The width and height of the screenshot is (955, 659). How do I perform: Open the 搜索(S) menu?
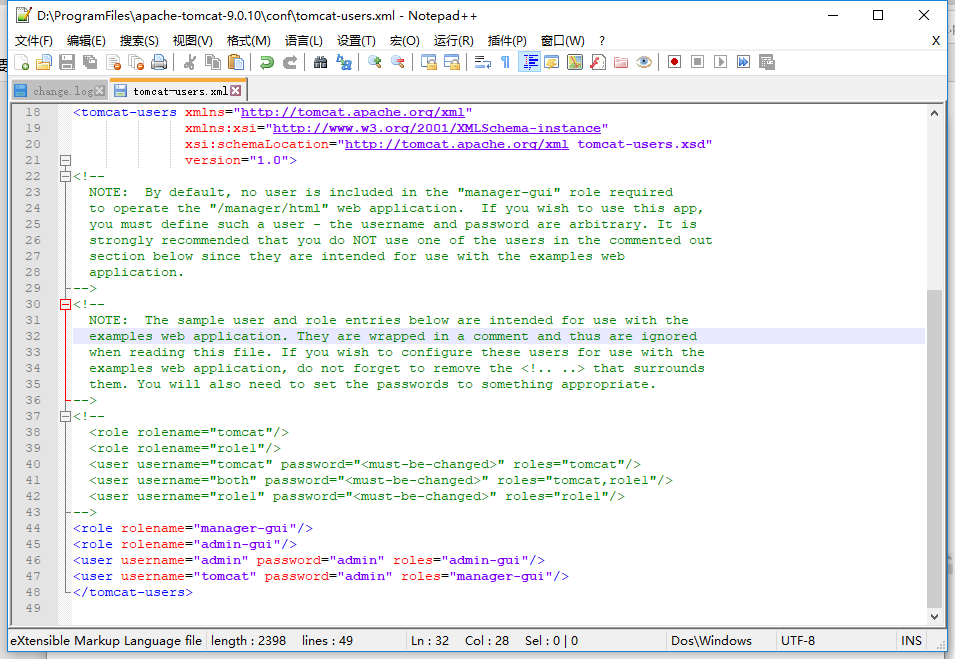click(139, 41)
